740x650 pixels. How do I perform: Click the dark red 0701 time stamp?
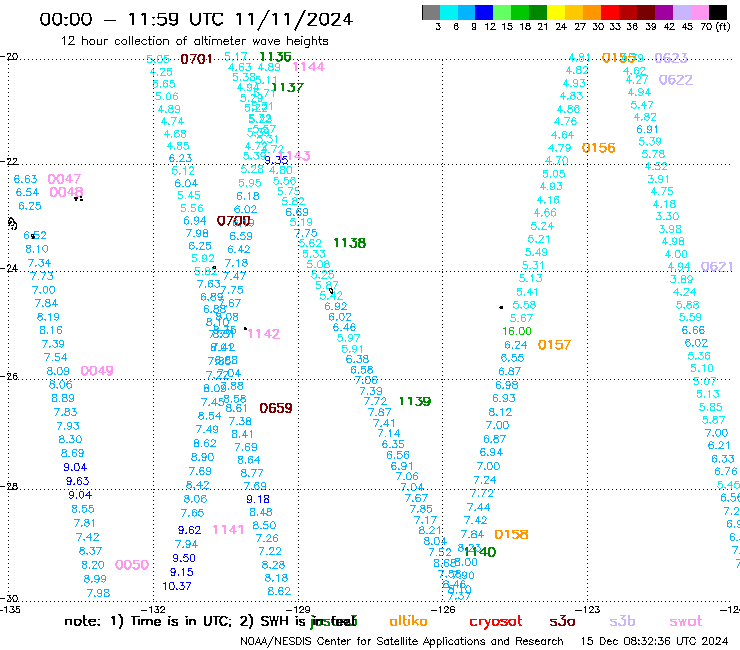pos(196,59)
